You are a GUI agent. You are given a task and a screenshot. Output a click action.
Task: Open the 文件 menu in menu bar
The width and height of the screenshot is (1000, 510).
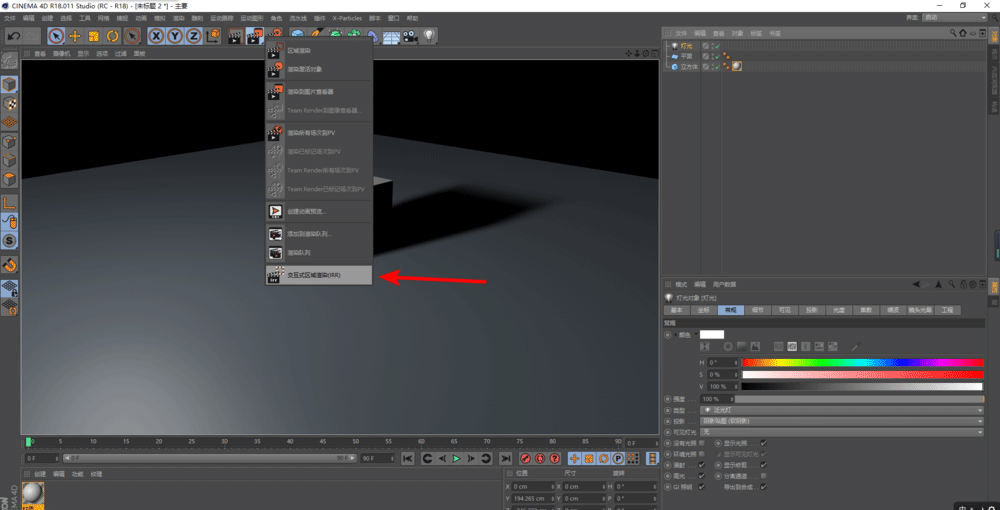click(10, 18)
